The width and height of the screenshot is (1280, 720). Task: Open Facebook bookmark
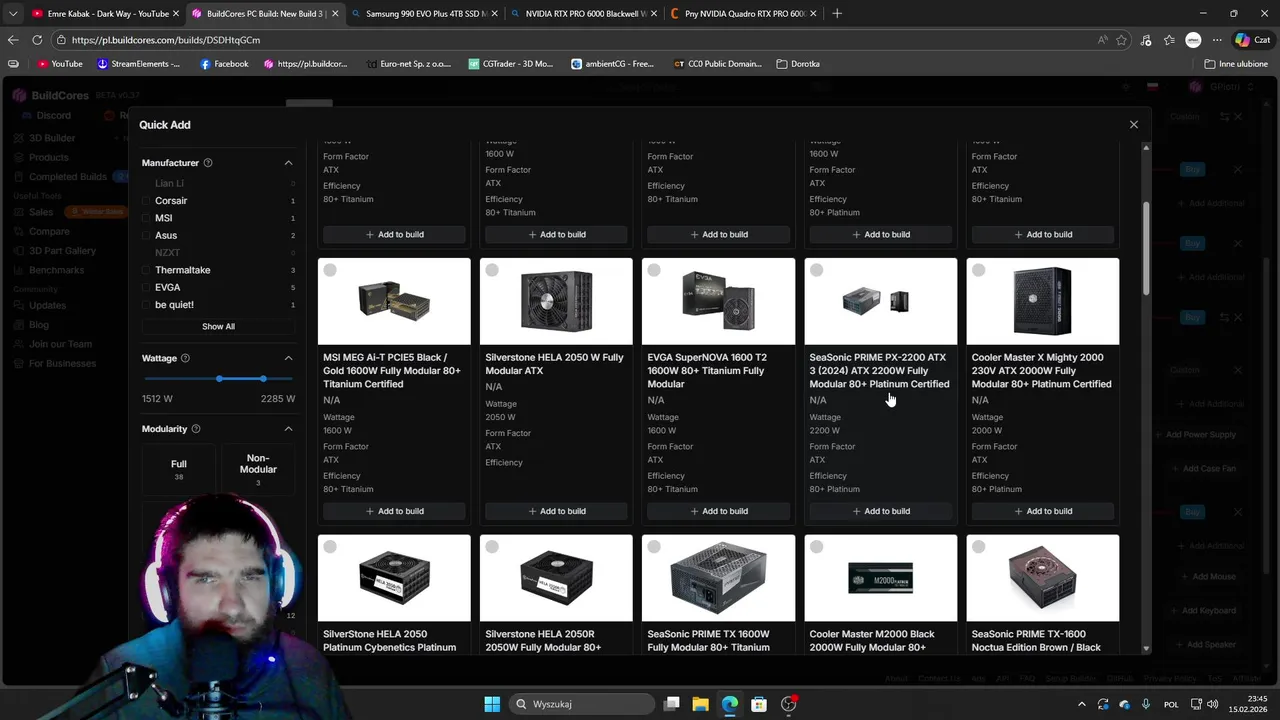pyautogui.click(x=224, y=64)
